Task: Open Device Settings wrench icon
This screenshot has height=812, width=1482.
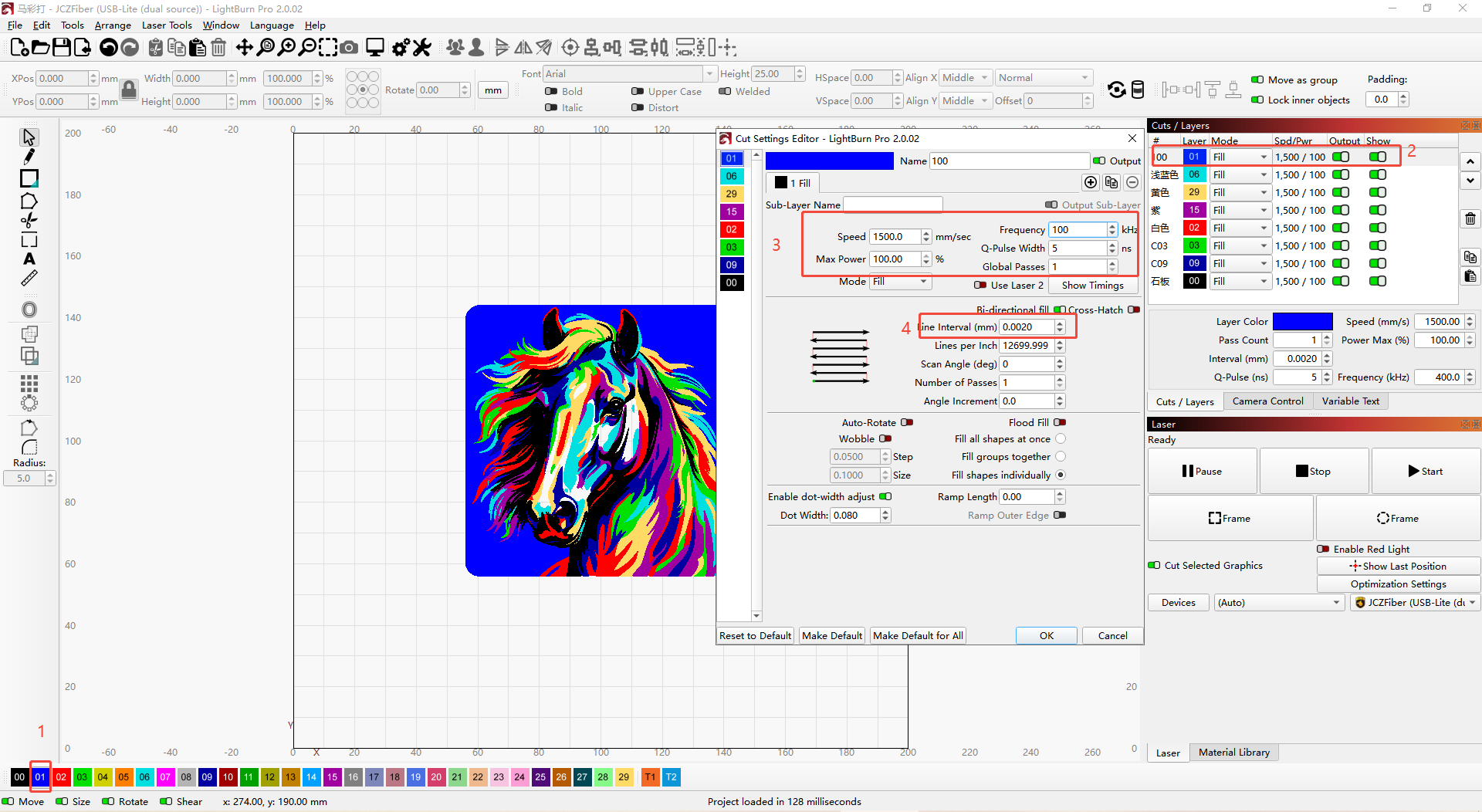Action: tap(421, 48)
